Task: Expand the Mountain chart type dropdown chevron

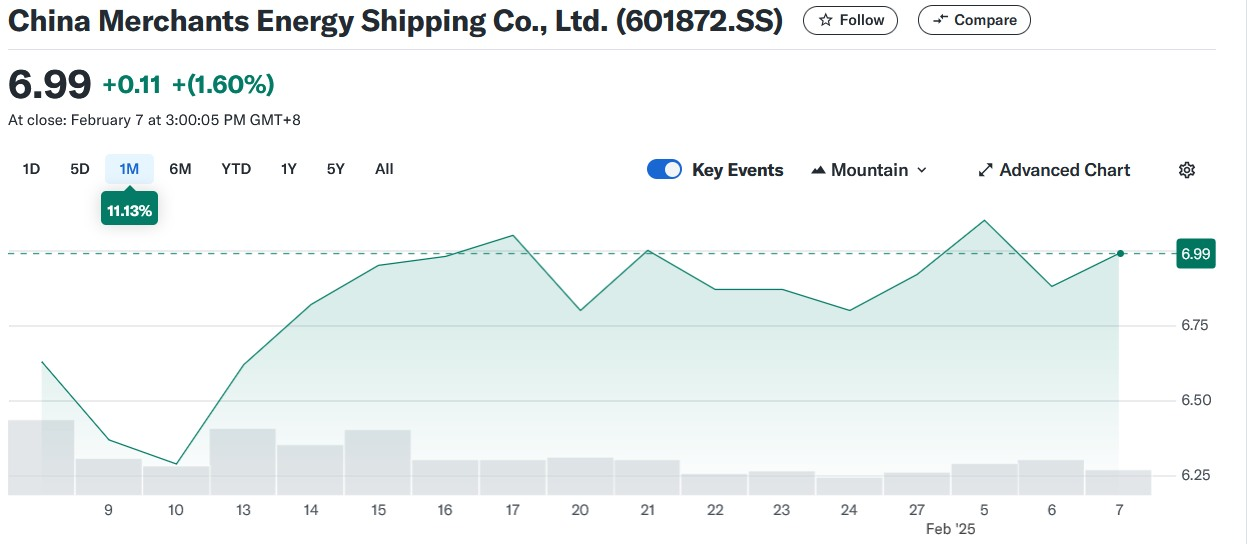Action: click(x=922, y=170)
